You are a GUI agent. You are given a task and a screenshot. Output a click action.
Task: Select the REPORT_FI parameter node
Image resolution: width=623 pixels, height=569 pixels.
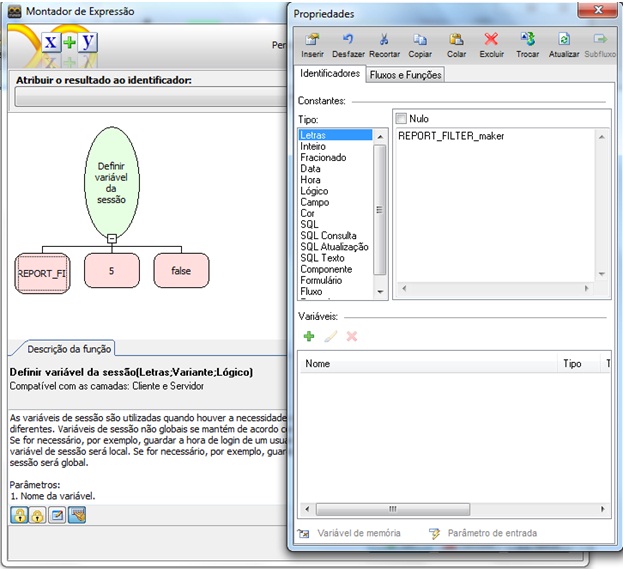[42, 273]
